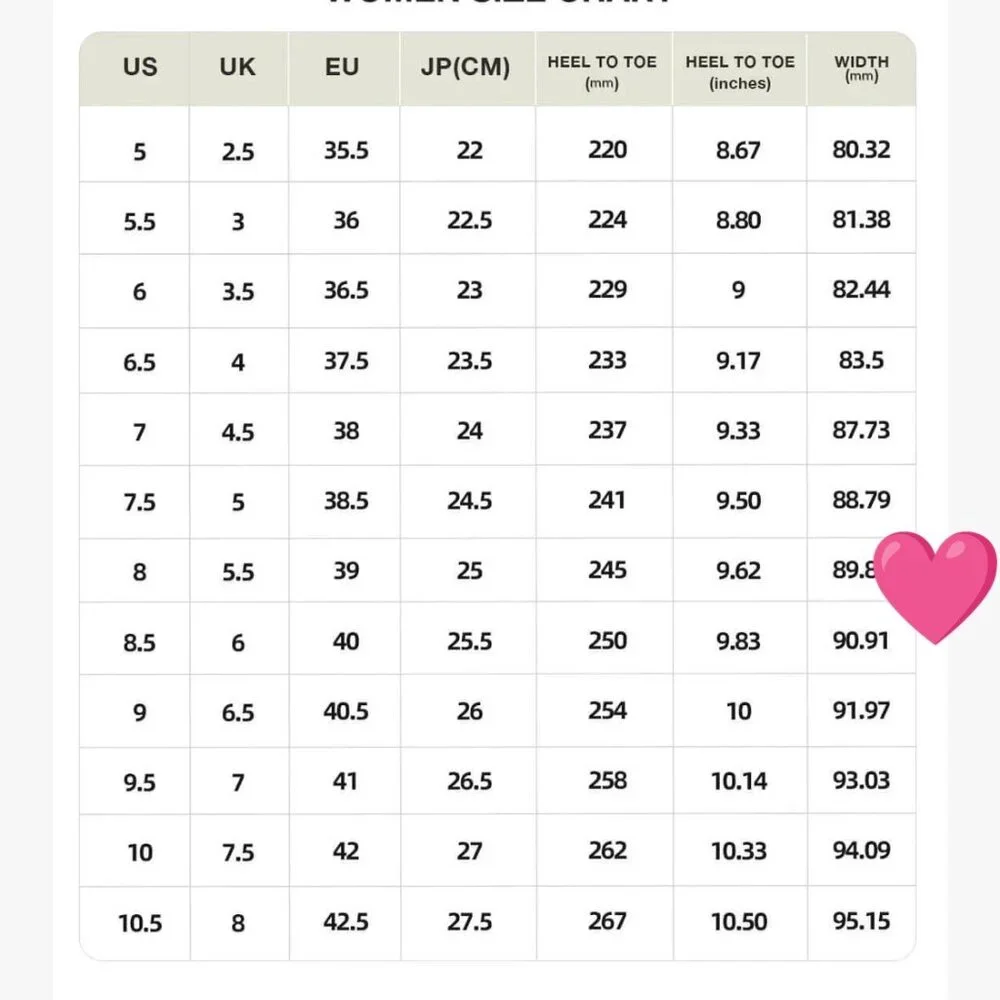Click the 9.62 inches cell

[738, 571]
